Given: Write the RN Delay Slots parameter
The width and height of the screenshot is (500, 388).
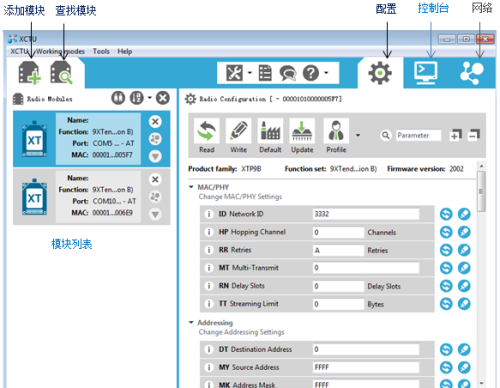Looking at the screenshot, I should tap(464, 286).
